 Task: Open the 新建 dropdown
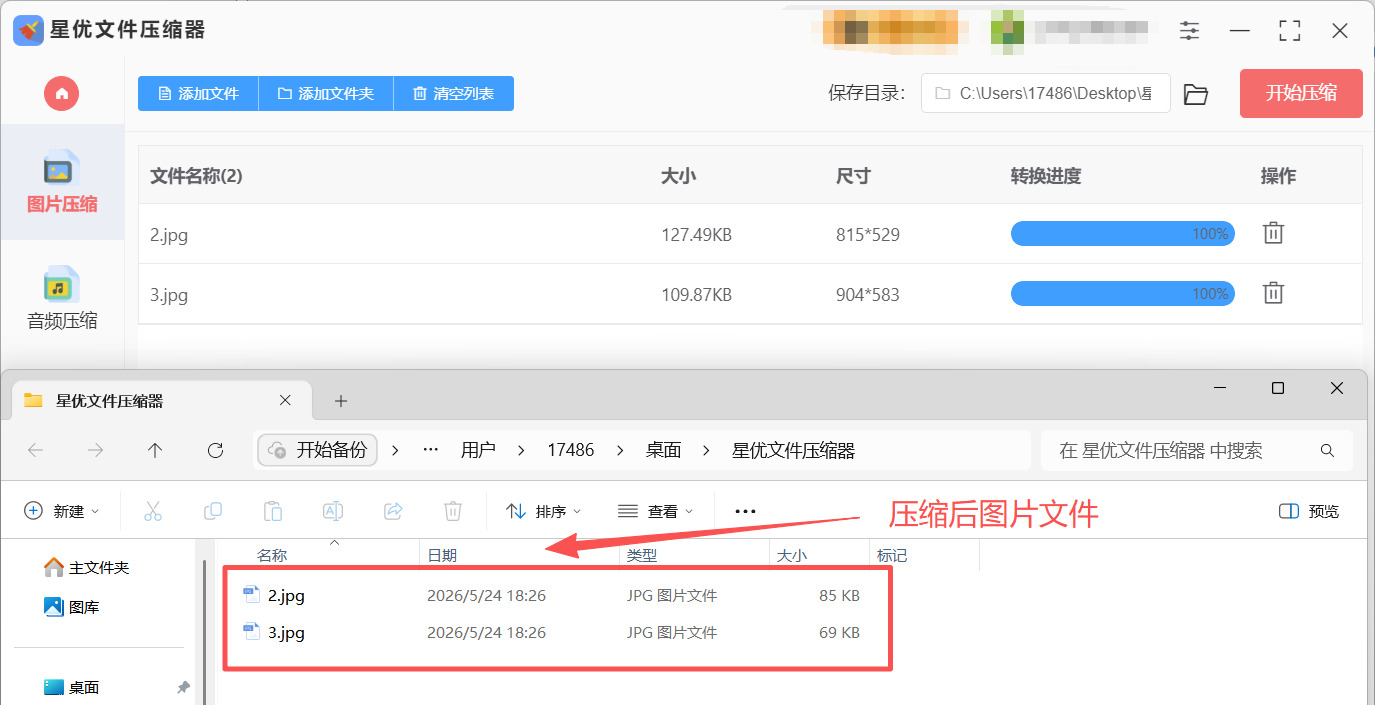(x=62, y=511)
